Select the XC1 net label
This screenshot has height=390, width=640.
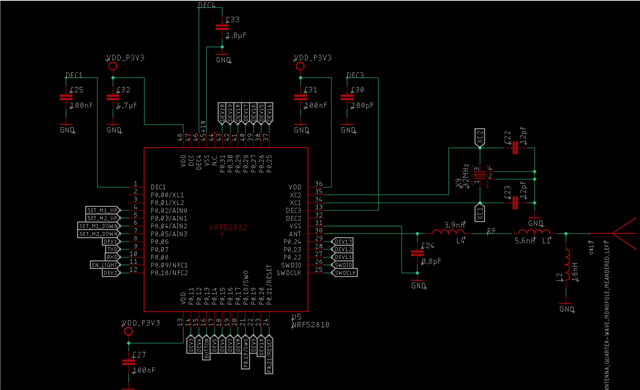pos(480,213)
